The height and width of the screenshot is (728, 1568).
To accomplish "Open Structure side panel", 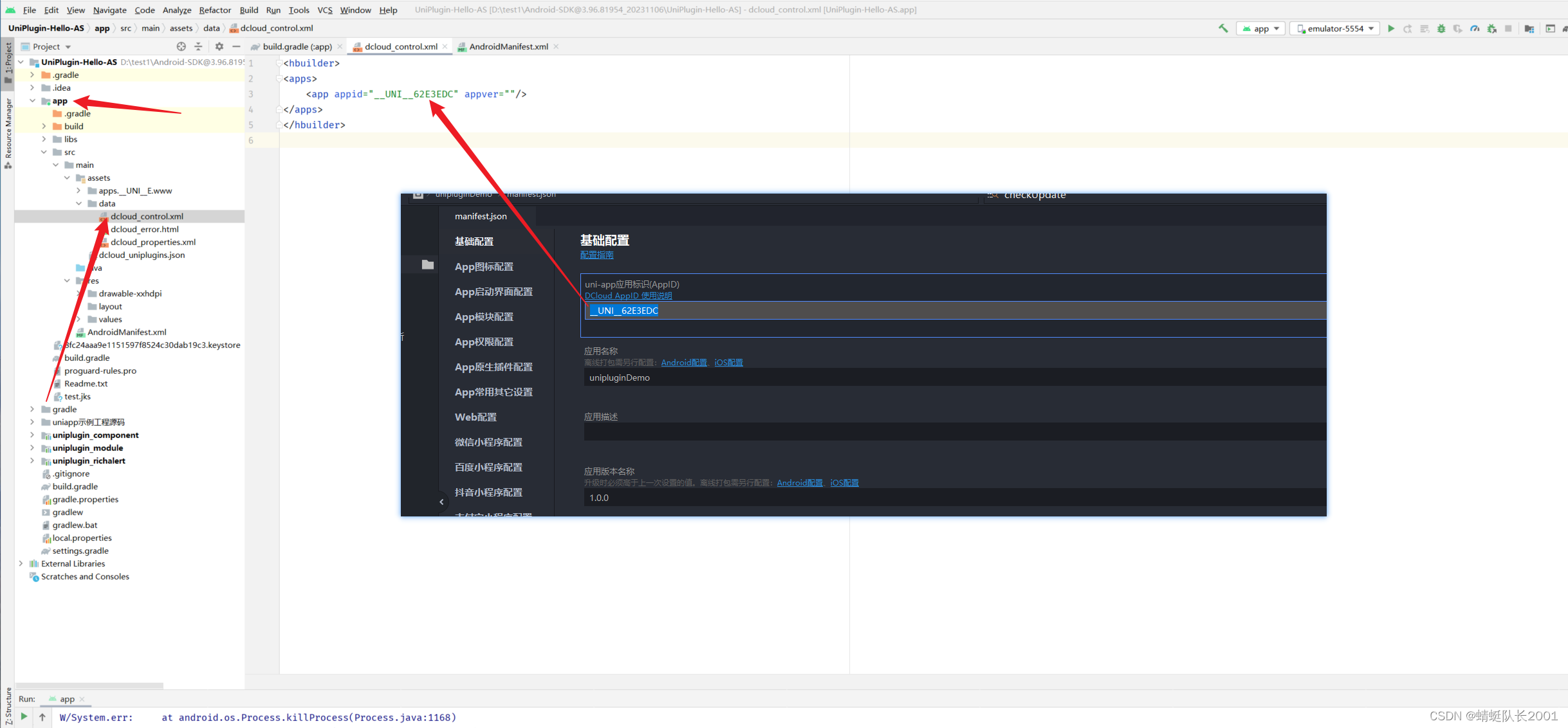I will (8, 706).
